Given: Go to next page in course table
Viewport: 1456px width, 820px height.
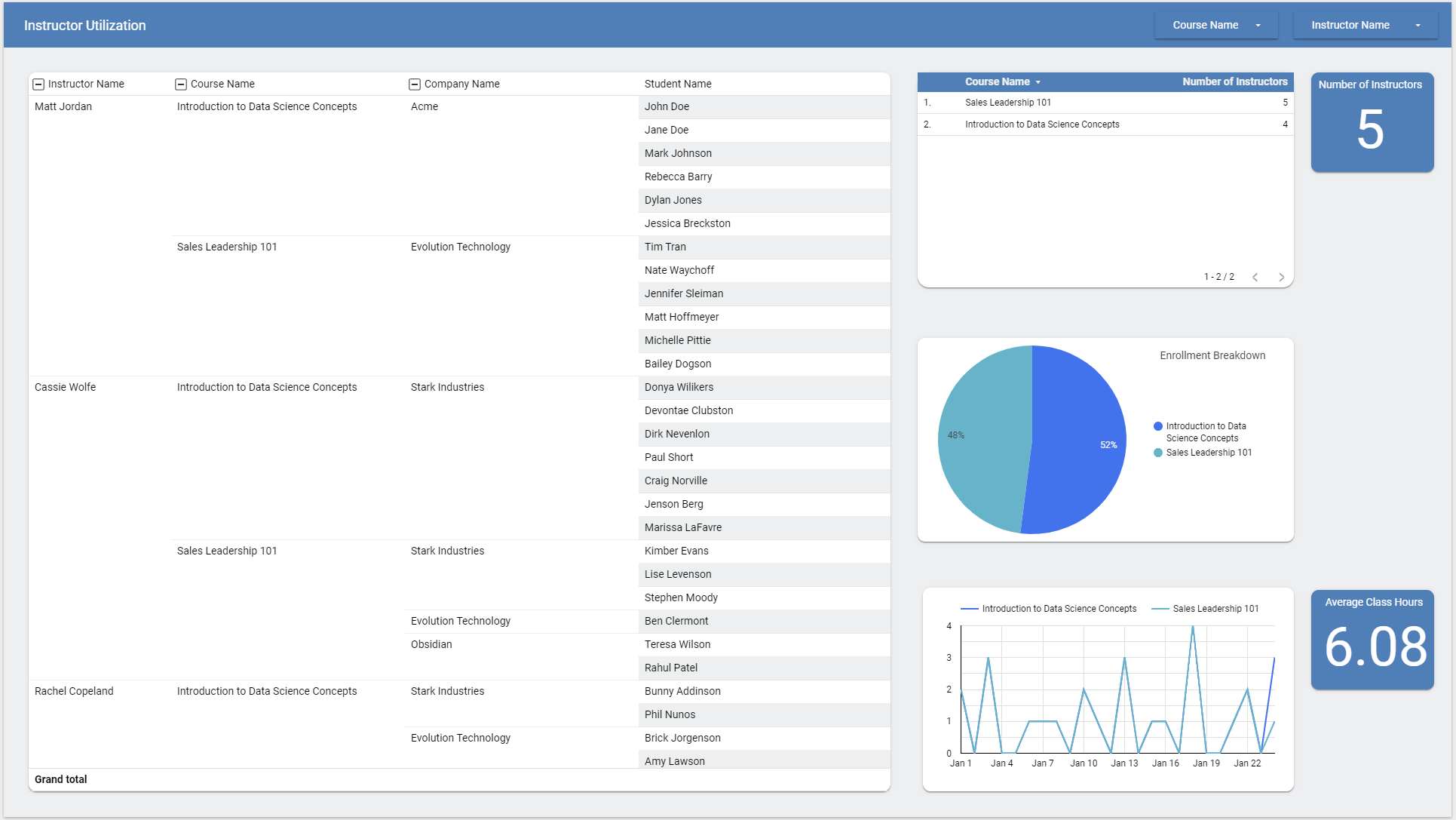Looking at the screenshot, I should coord(1281,277).
